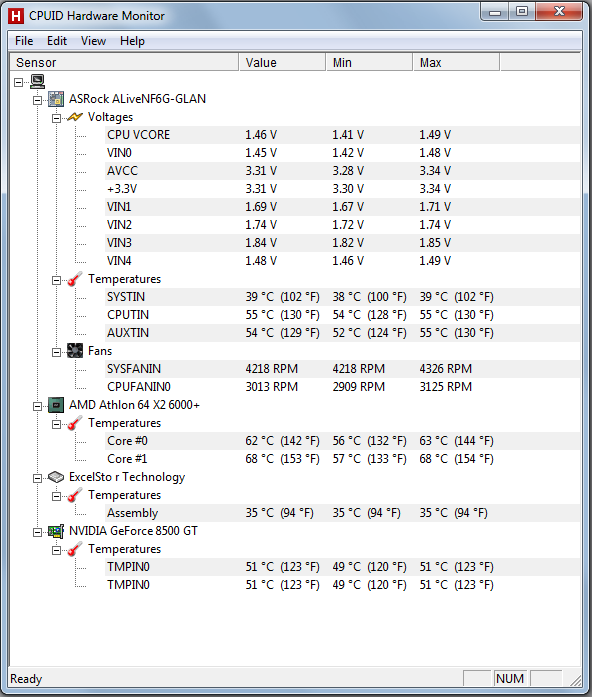Collapse Temperatures under AMD Athlon
Image resolution: width=593 pixels, height=697 pixels.
(x=56, y=425)
